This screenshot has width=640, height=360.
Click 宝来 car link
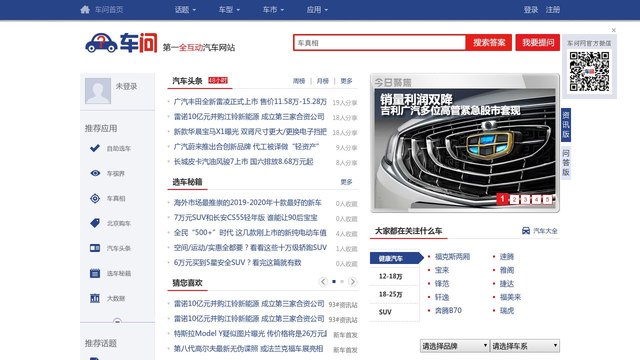[442, 270]
